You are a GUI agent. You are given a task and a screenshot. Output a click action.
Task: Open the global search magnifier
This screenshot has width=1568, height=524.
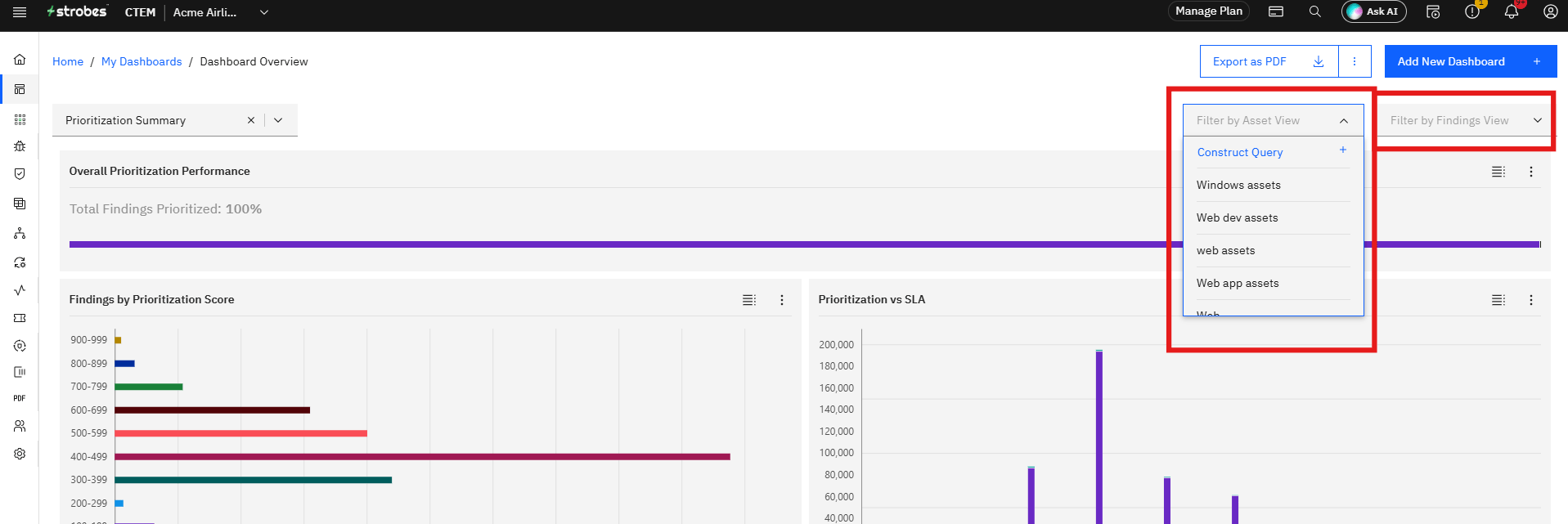click(x=1315, y=11)
